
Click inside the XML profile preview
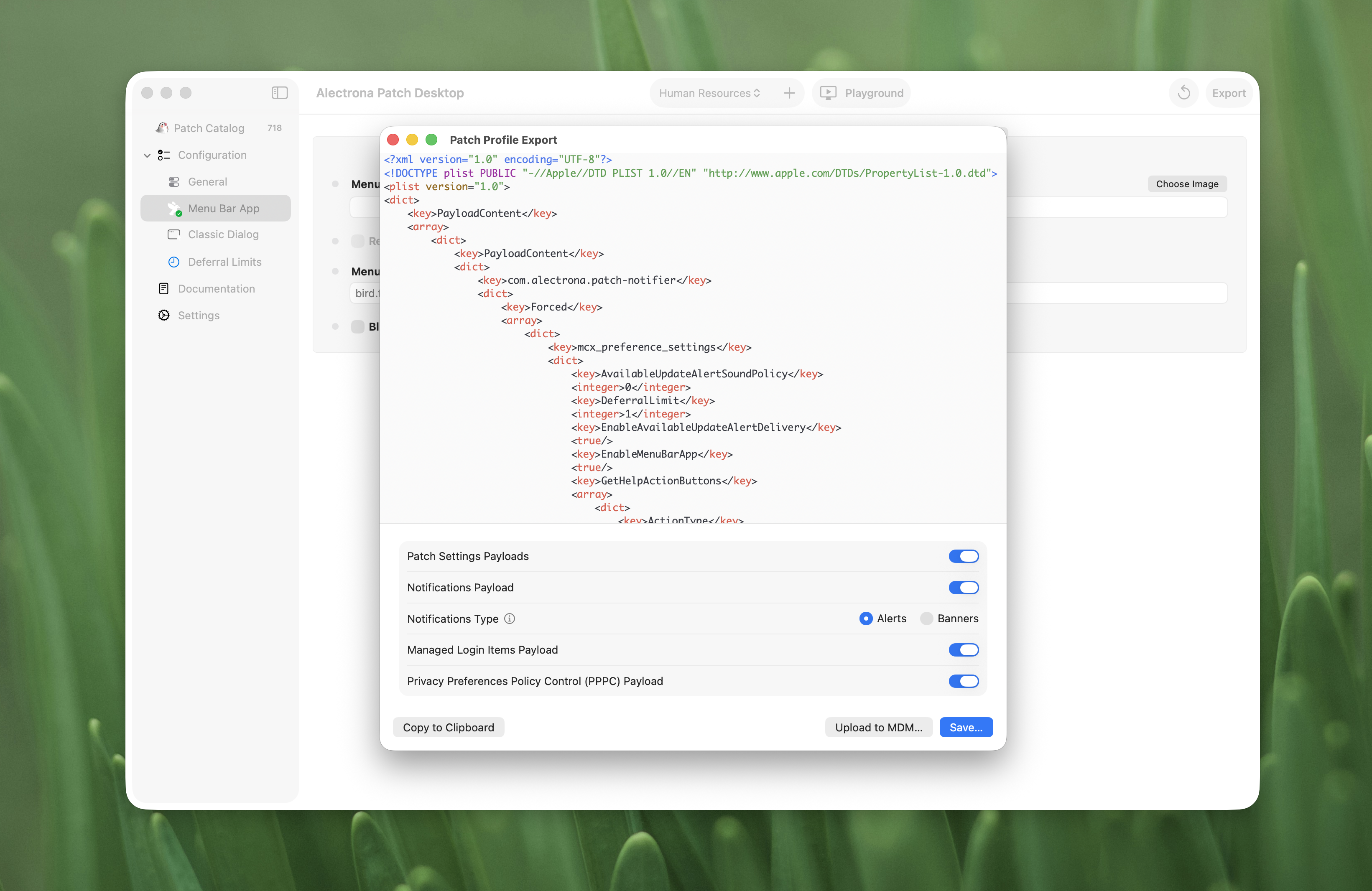[693, 338]
